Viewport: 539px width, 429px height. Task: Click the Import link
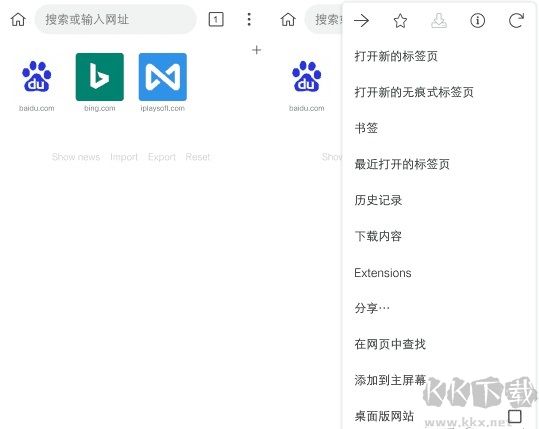[x=124, y=157]
